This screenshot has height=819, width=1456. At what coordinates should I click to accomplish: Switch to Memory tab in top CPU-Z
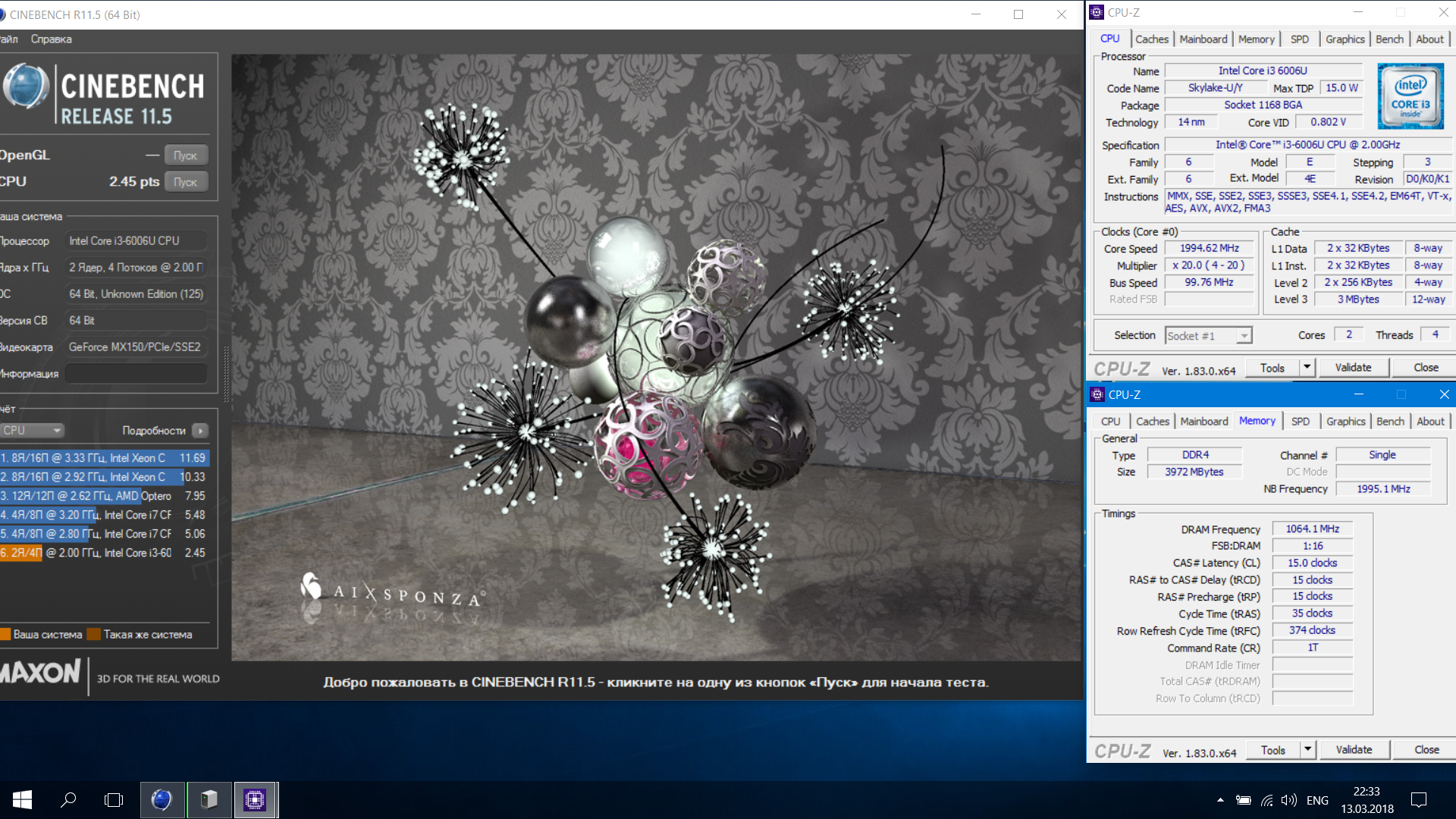pyautogui.click(x=1257, y=39)
